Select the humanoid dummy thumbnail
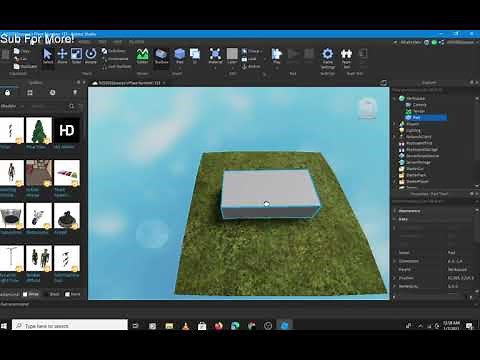 (11, 173)
